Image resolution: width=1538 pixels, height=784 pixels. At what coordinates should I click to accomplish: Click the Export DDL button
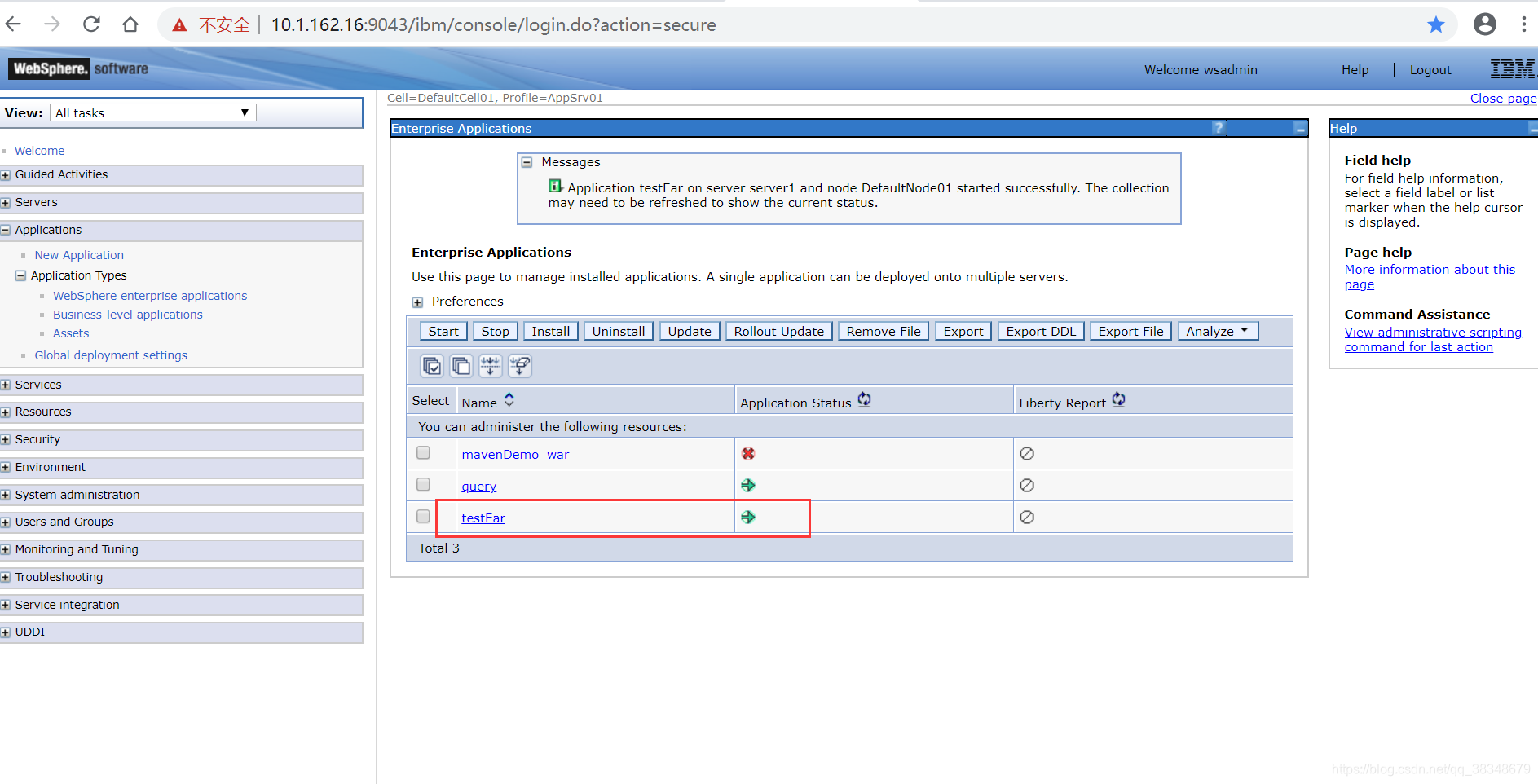pos(1041,331)
